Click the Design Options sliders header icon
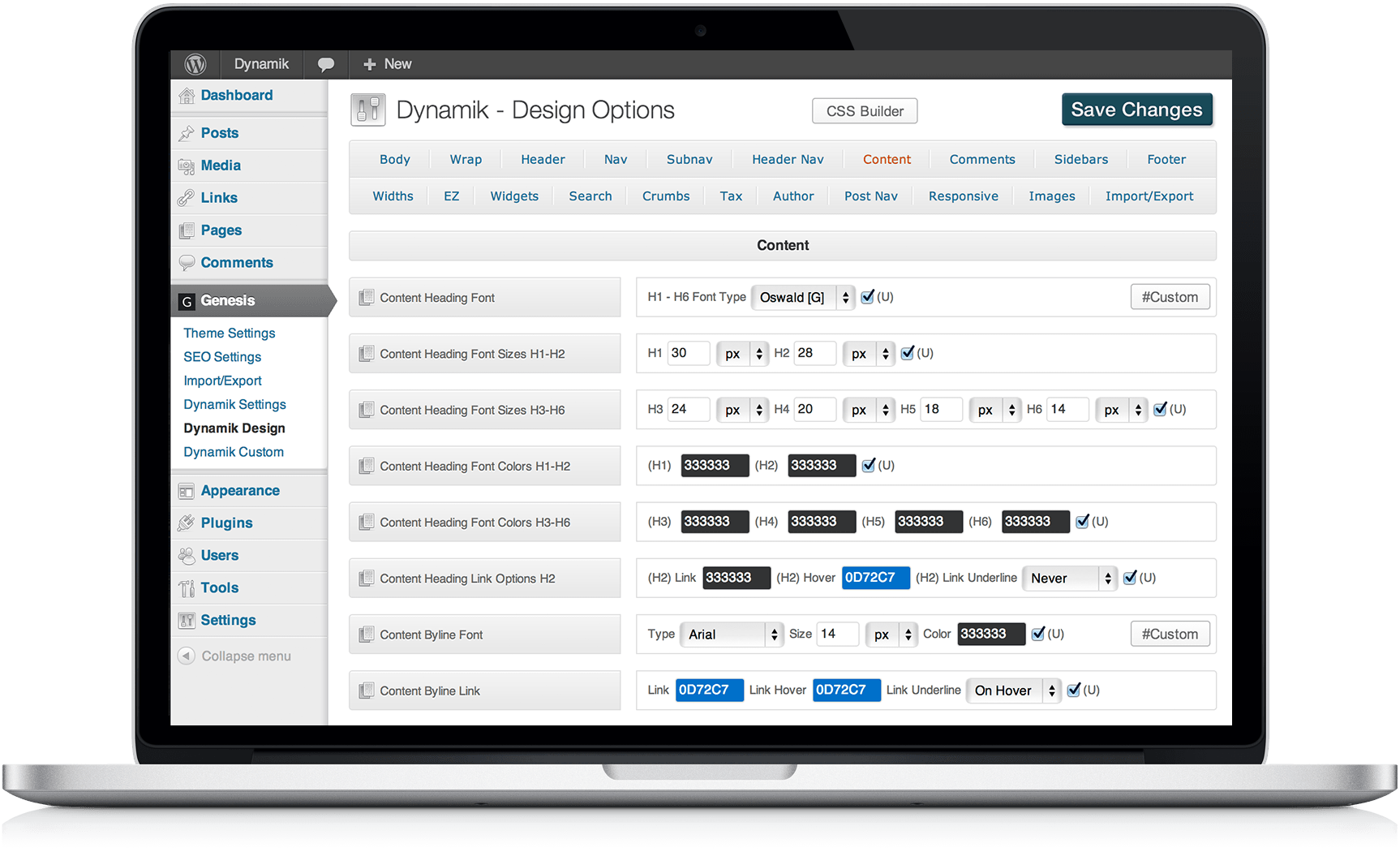 coord(368,110)
